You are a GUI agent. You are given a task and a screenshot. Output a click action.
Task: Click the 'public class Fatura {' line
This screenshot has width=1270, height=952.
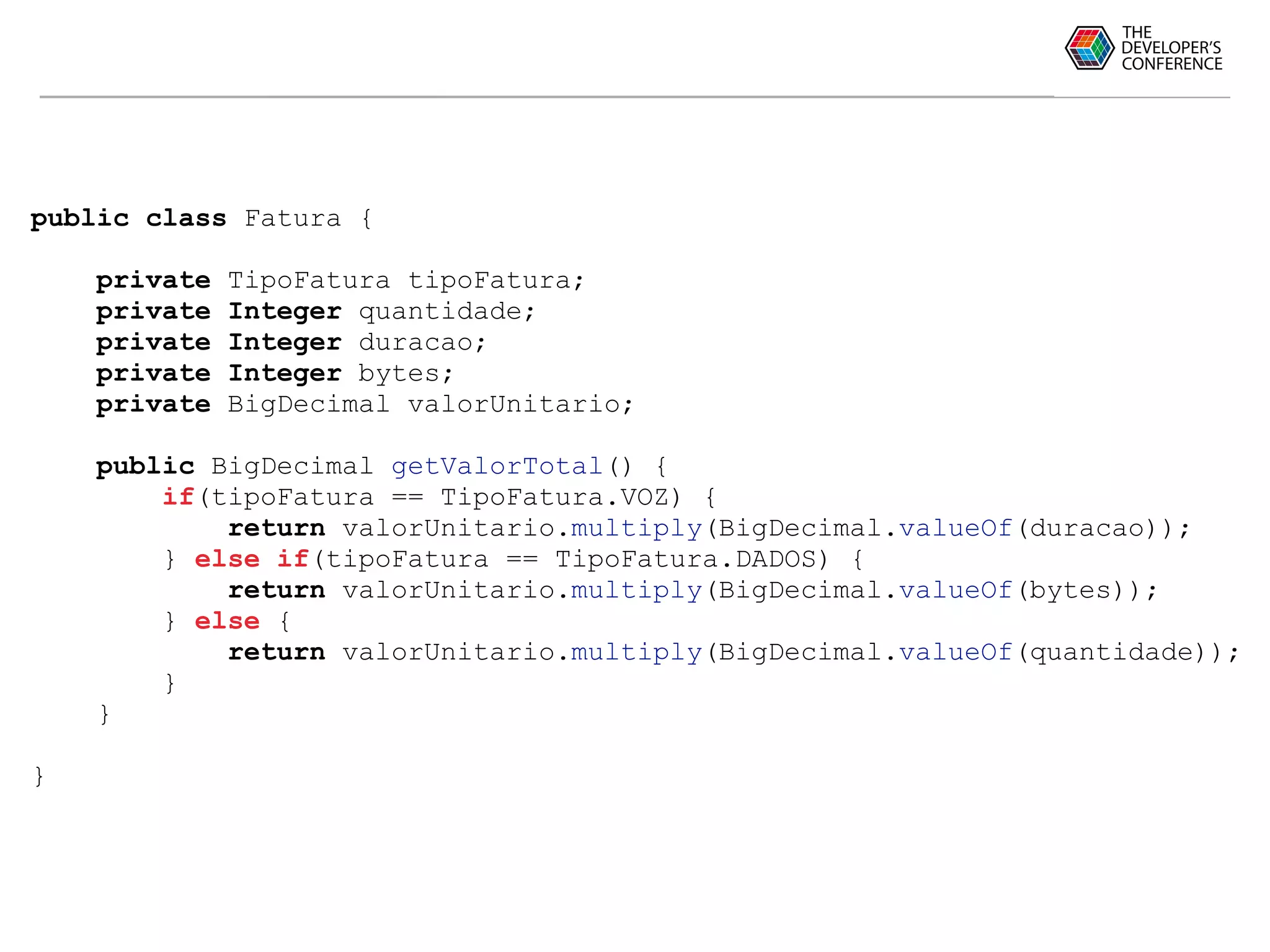pyautogui.click(x=202, y=219)
